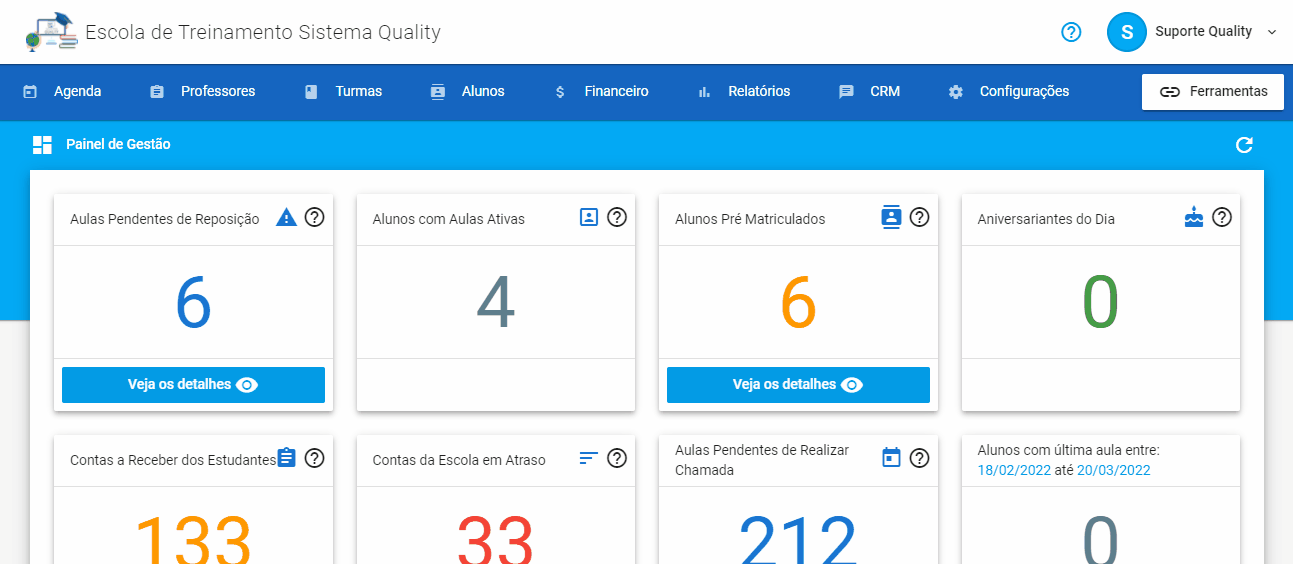Open the Professores menu
Screen dimensions: 1293x564
(x=203, y=91)
